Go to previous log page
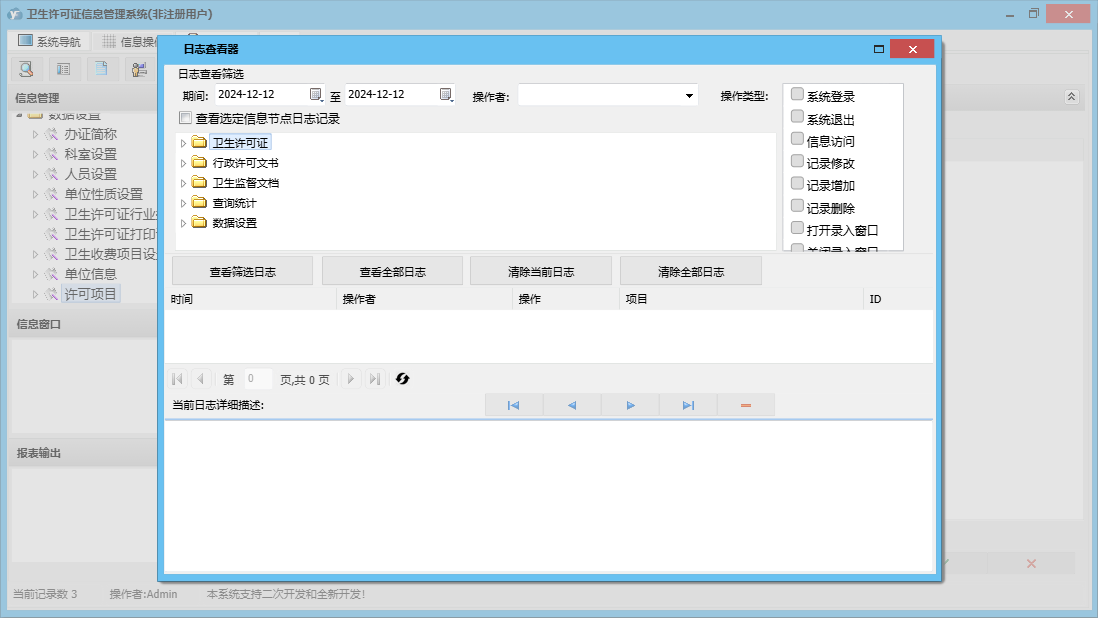The width and height of the screenshot is (1098, 618). pos(200,379)
